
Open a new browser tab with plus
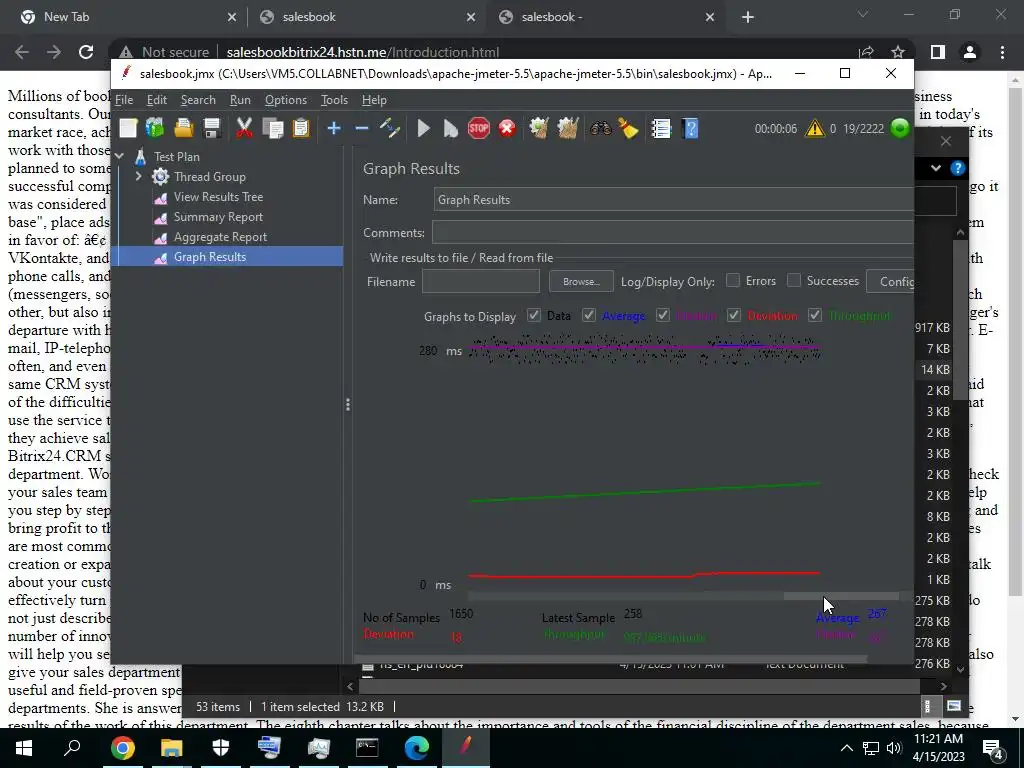tap(748, 18)
